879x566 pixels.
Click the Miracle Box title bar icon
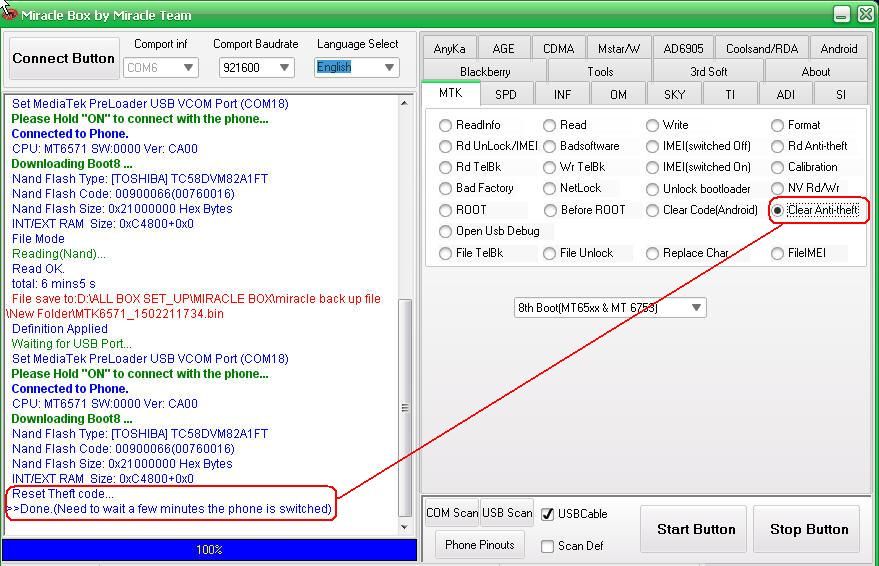(x=9, y=13)
